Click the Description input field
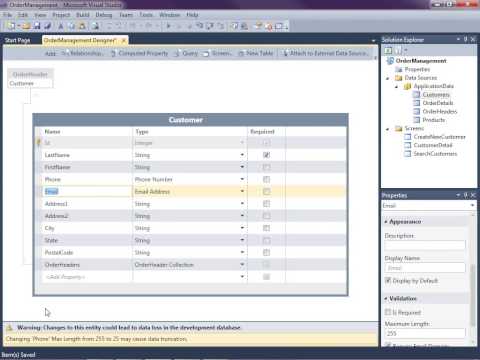Screen dimensions: 480x360 [425, 245]
